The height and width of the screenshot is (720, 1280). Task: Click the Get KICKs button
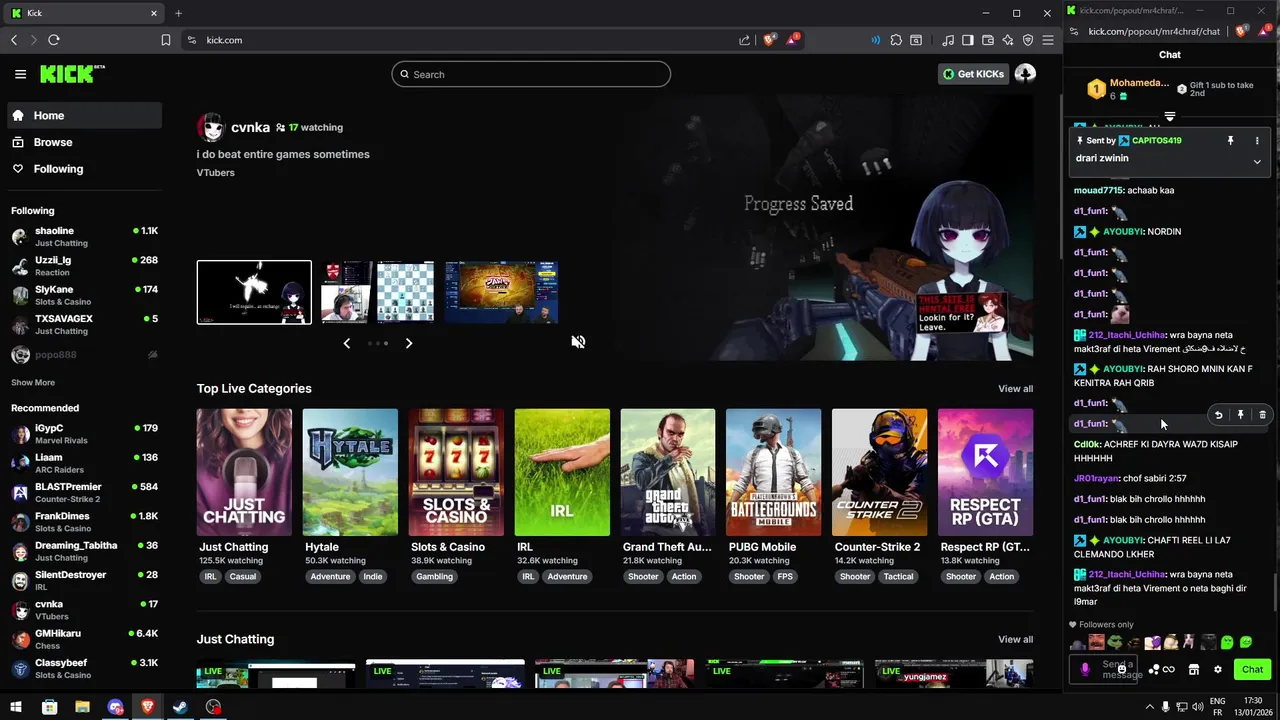click(973, 74)
